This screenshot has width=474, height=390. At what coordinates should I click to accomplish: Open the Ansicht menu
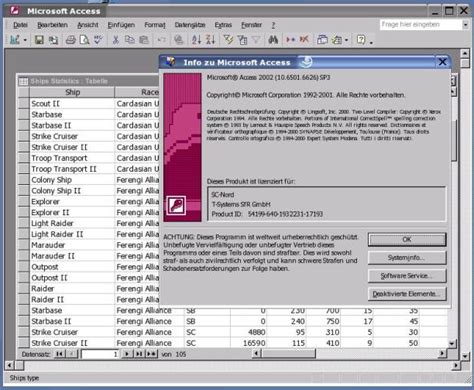[x=88, y=25]
